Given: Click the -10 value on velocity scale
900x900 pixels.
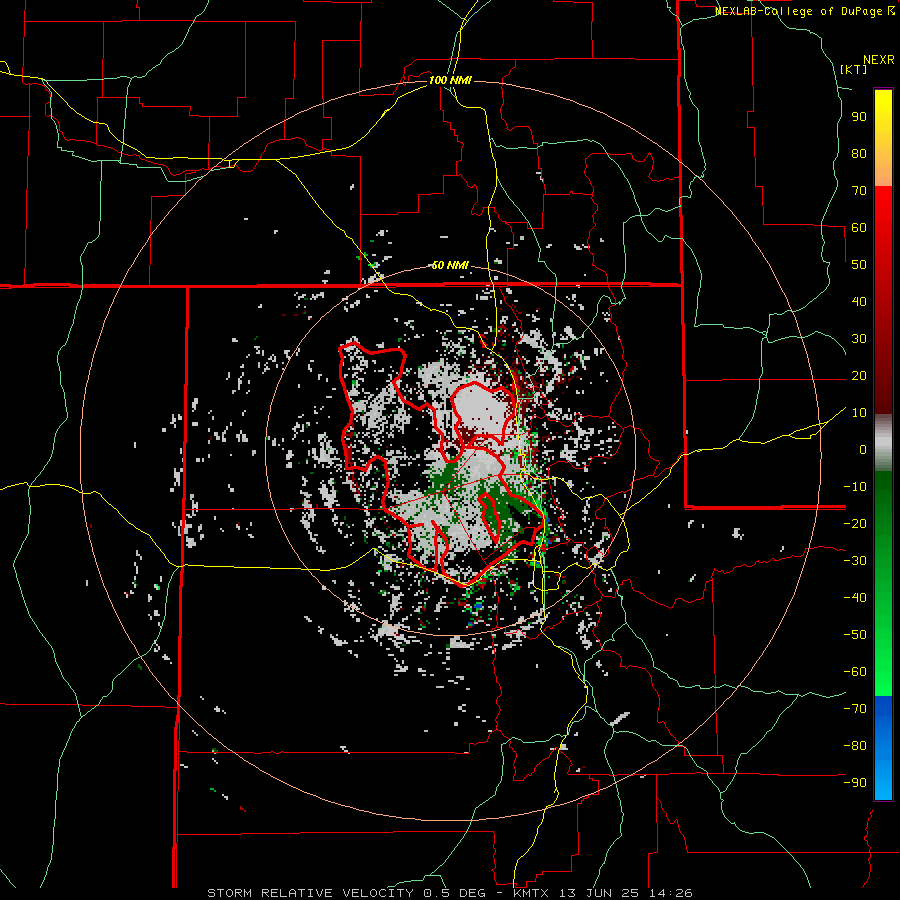Looking at the screenshot, I should coord(855,487).
